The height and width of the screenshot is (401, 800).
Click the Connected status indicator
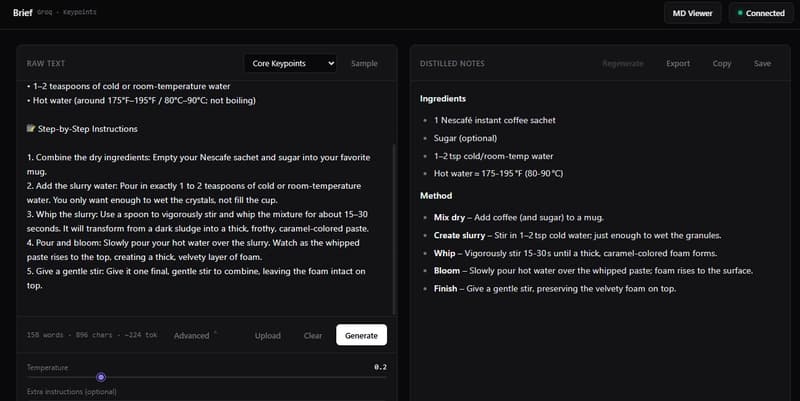[x=761, y=13]
